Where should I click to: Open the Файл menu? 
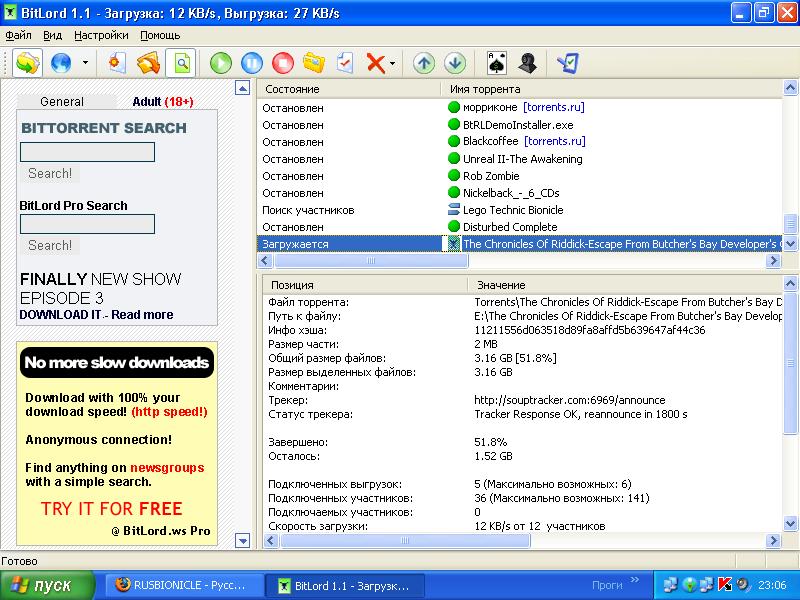coord(18,35)
